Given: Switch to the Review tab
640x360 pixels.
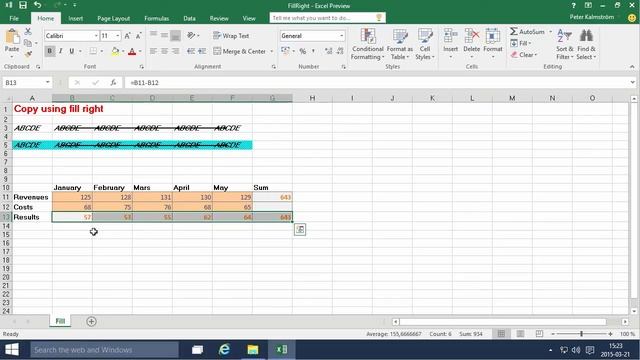Looking at the screenshot, I should point(219,18).
